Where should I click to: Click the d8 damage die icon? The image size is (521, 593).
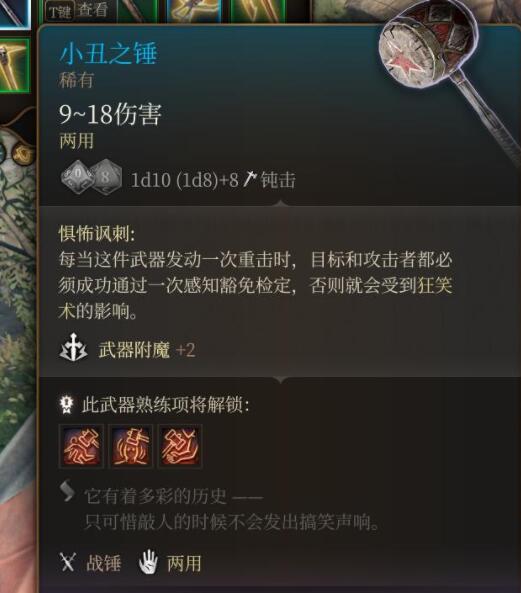pyautogui.click(x=106, y=177)
